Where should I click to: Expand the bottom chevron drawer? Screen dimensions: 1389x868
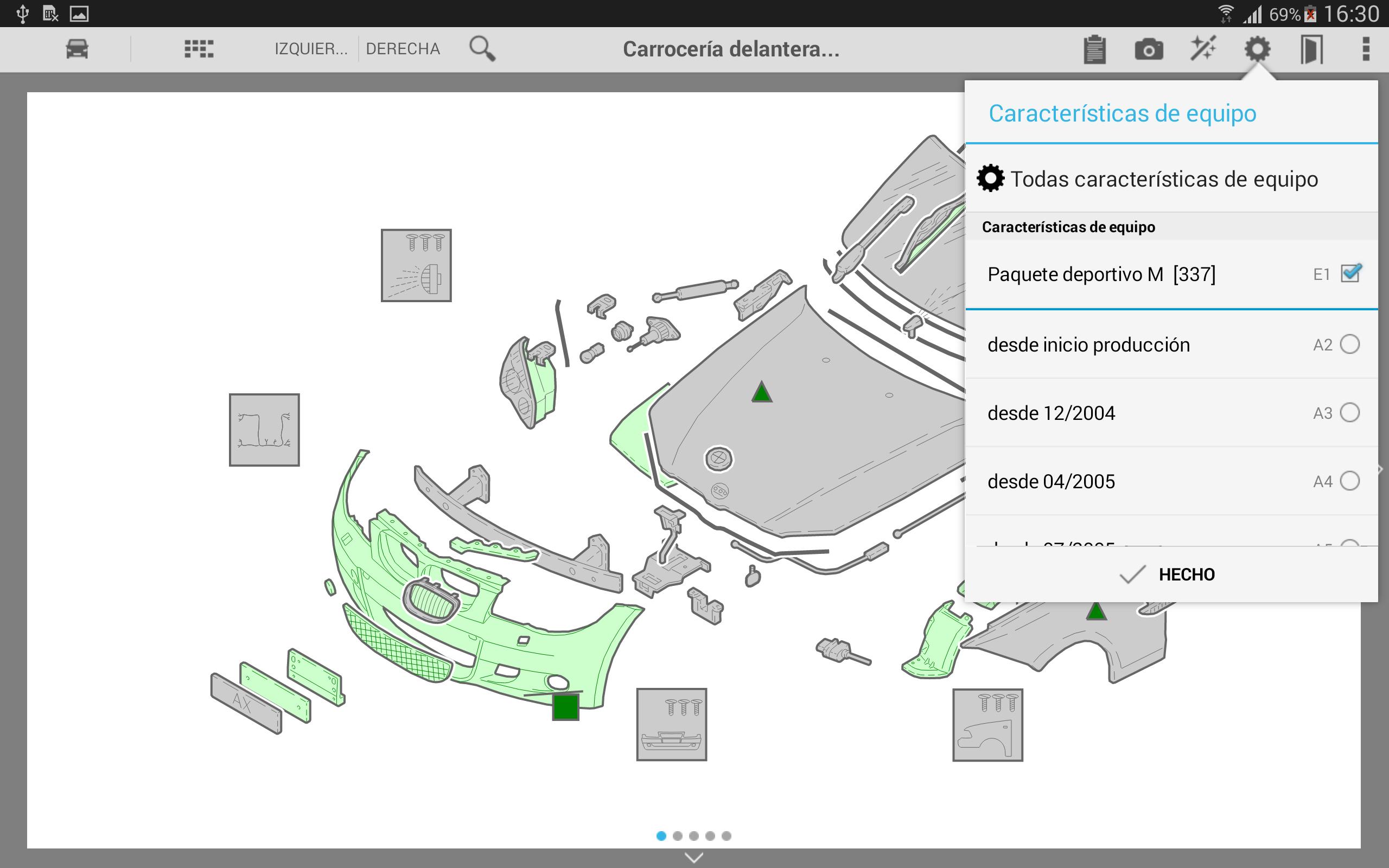tap(694, 858)
